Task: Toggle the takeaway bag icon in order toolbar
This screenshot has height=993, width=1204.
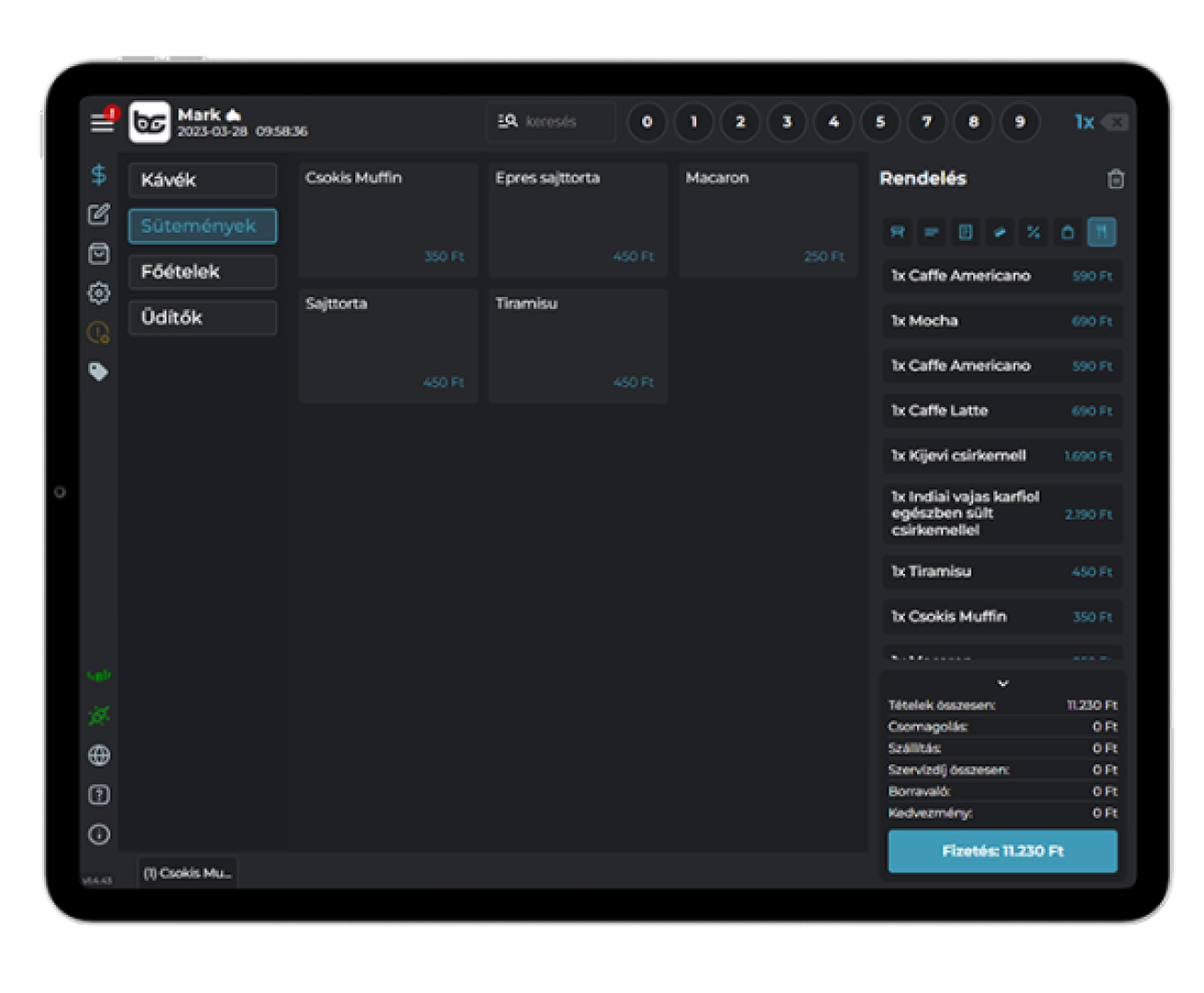Action: pos(1067,233)
